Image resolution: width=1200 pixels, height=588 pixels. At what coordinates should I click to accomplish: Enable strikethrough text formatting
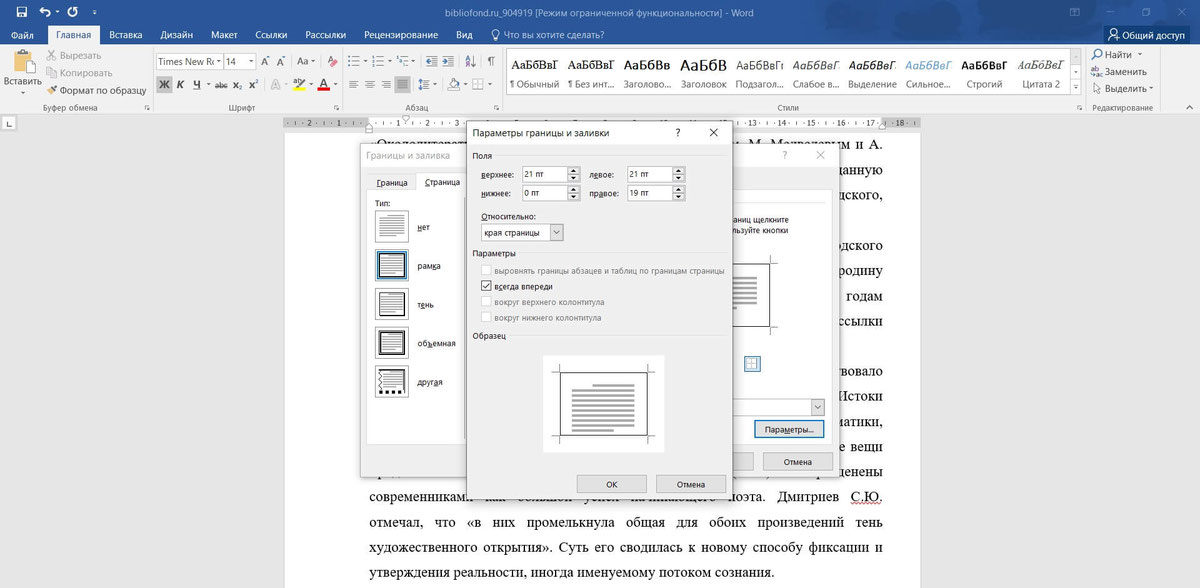coord(222,85)
